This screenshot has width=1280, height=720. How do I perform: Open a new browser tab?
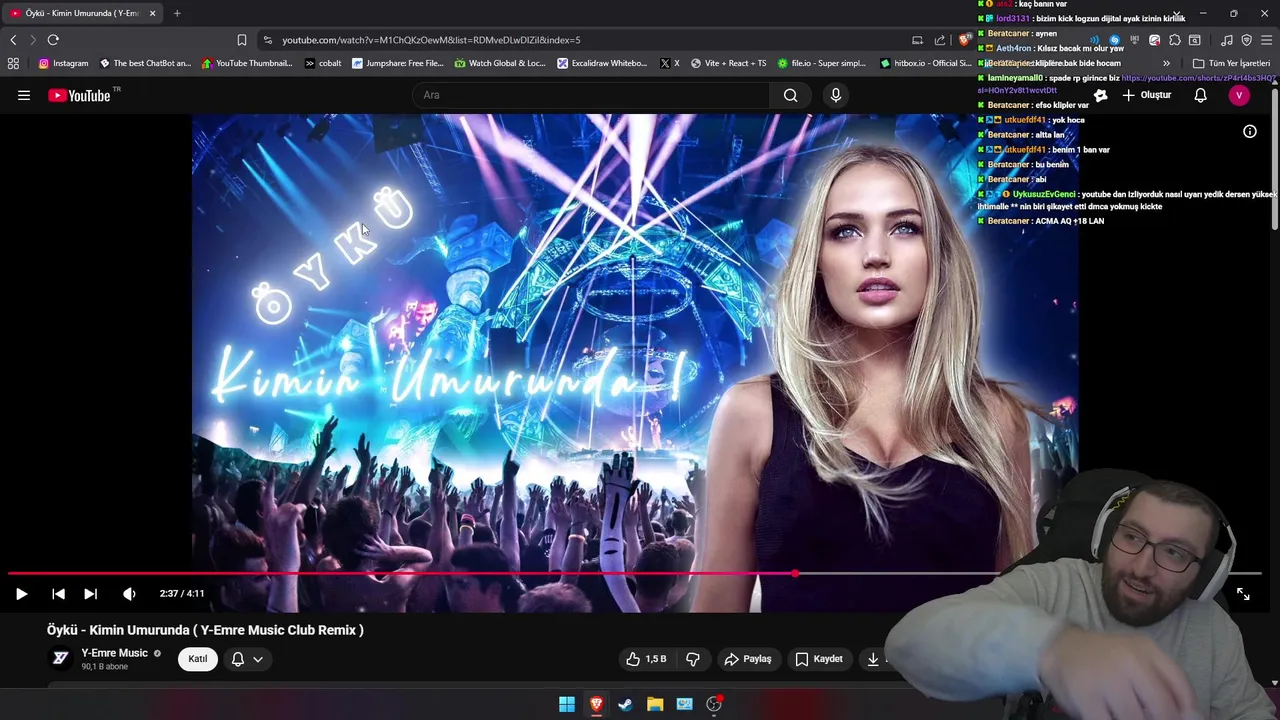pos(177,13)
